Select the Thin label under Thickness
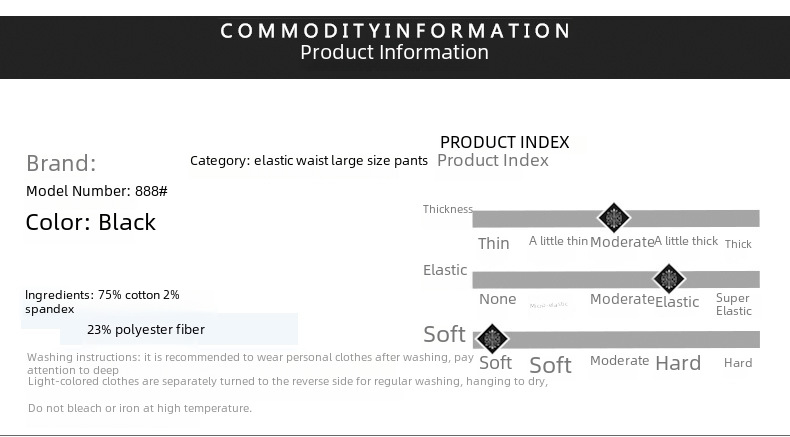Screen dimensions: 790x437 [494, 243]
